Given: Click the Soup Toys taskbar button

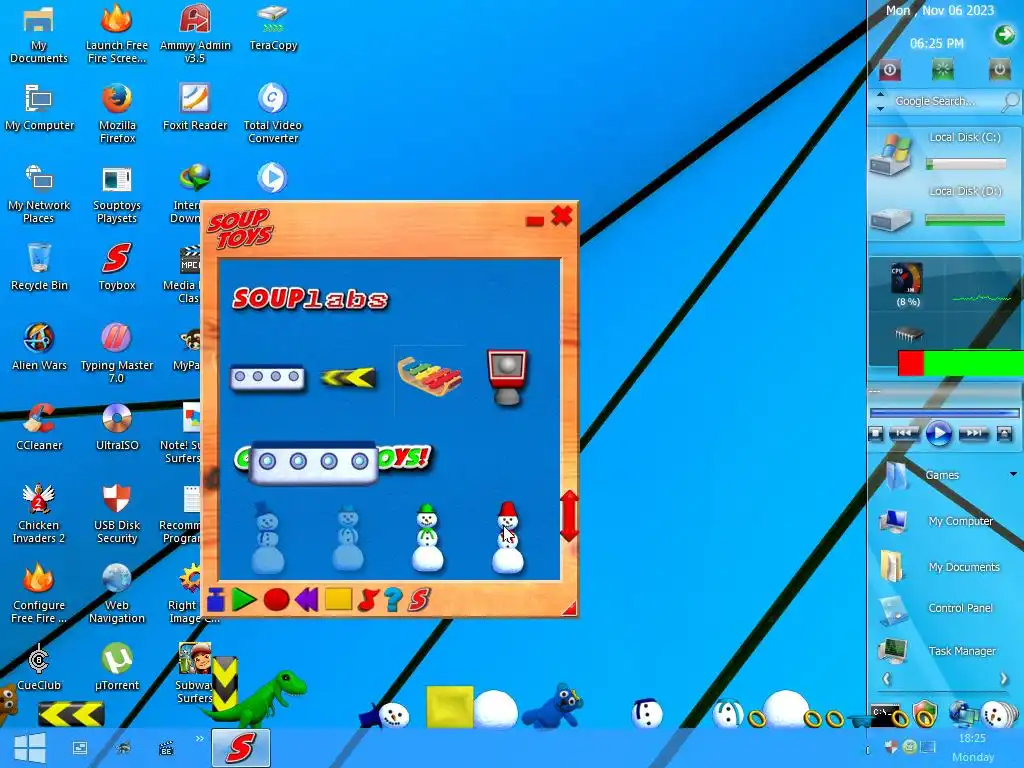Looking at the screenshot, I should pos(240,748).
